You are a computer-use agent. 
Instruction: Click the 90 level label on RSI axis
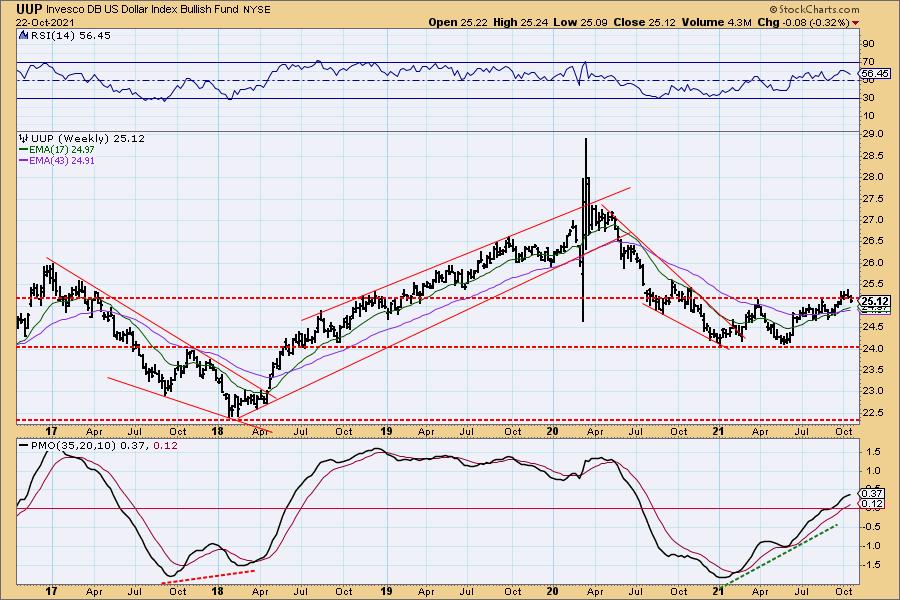pos(868,44)
